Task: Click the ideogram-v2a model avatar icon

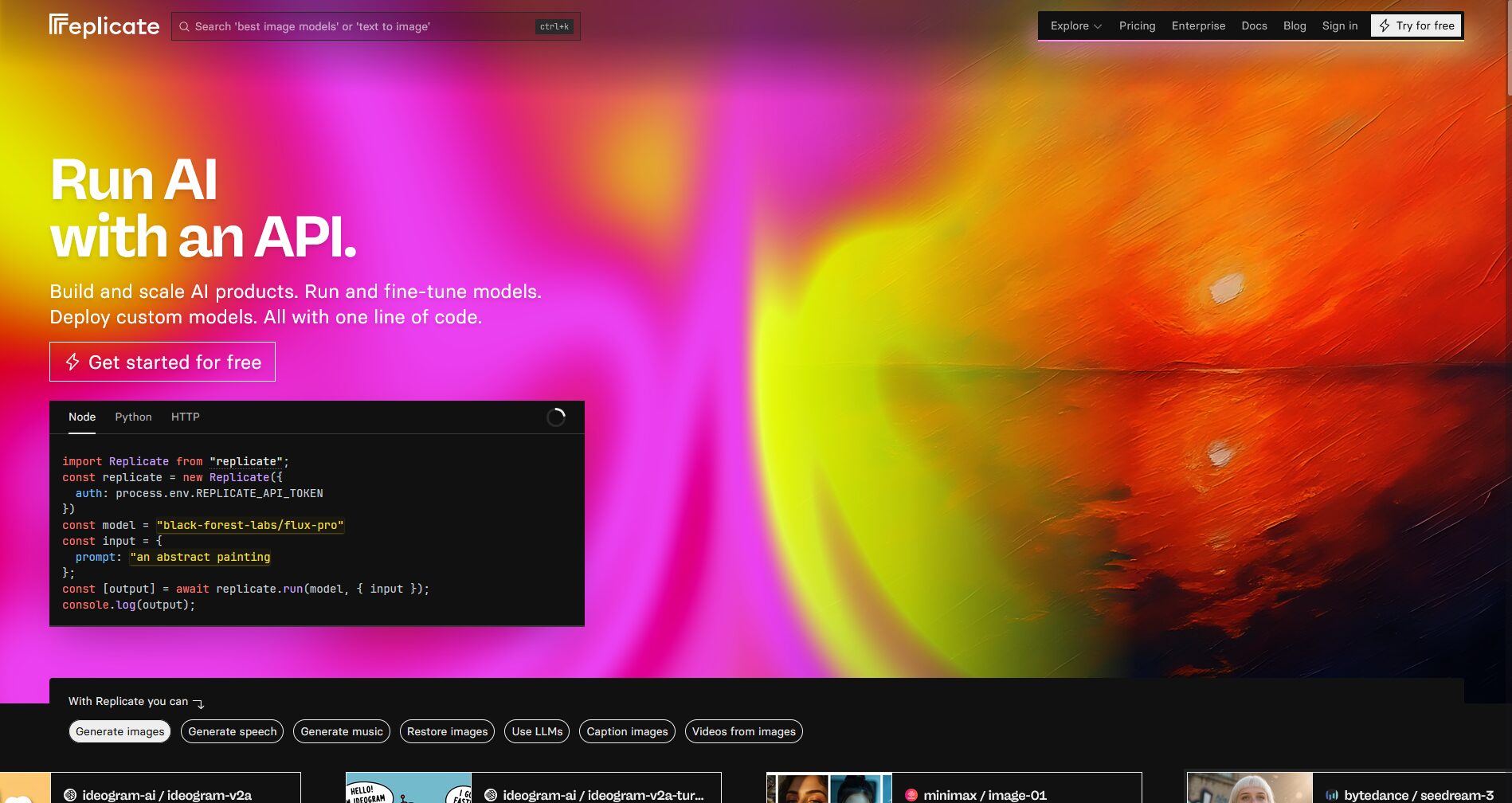Action: (x=70, y=795)
